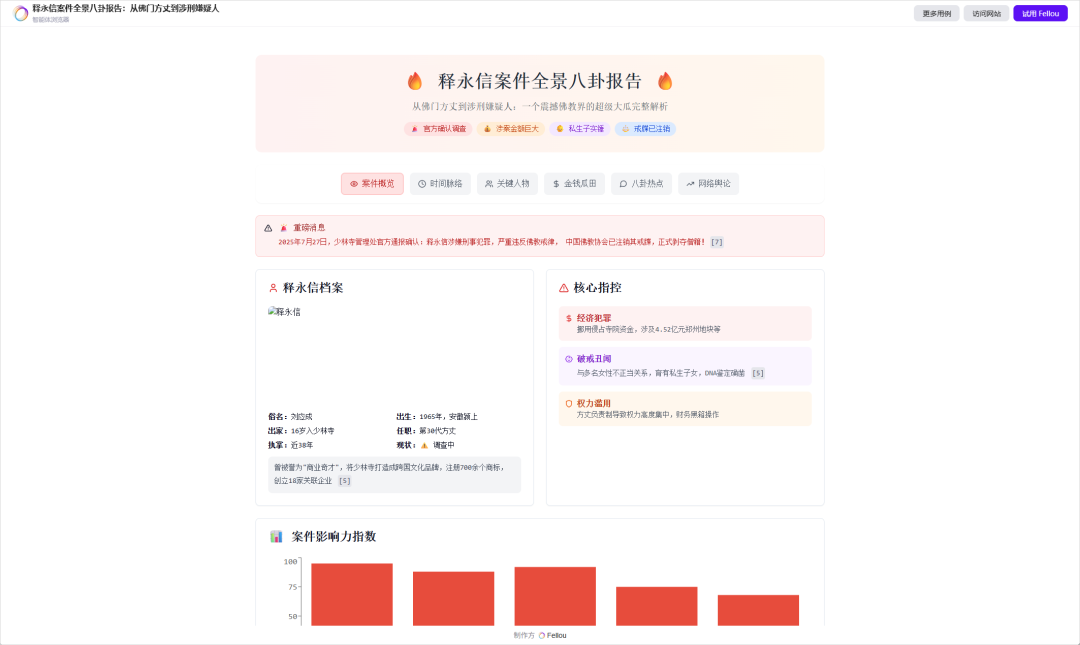Click the 访问网站 button

pos(986,13)
